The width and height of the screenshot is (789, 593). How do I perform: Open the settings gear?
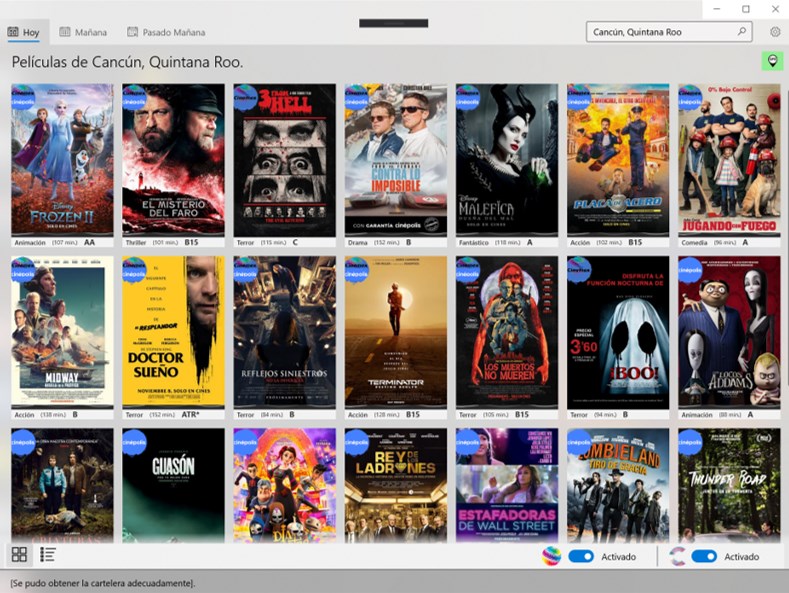pyautogui.click(x=775, y=32)
